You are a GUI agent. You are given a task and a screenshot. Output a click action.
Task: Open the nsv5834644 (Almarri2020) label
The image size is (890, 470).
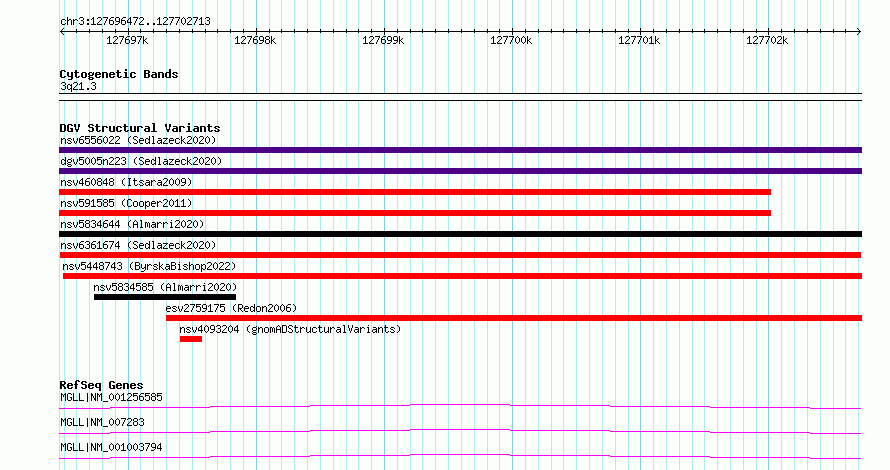pos(132,224)
